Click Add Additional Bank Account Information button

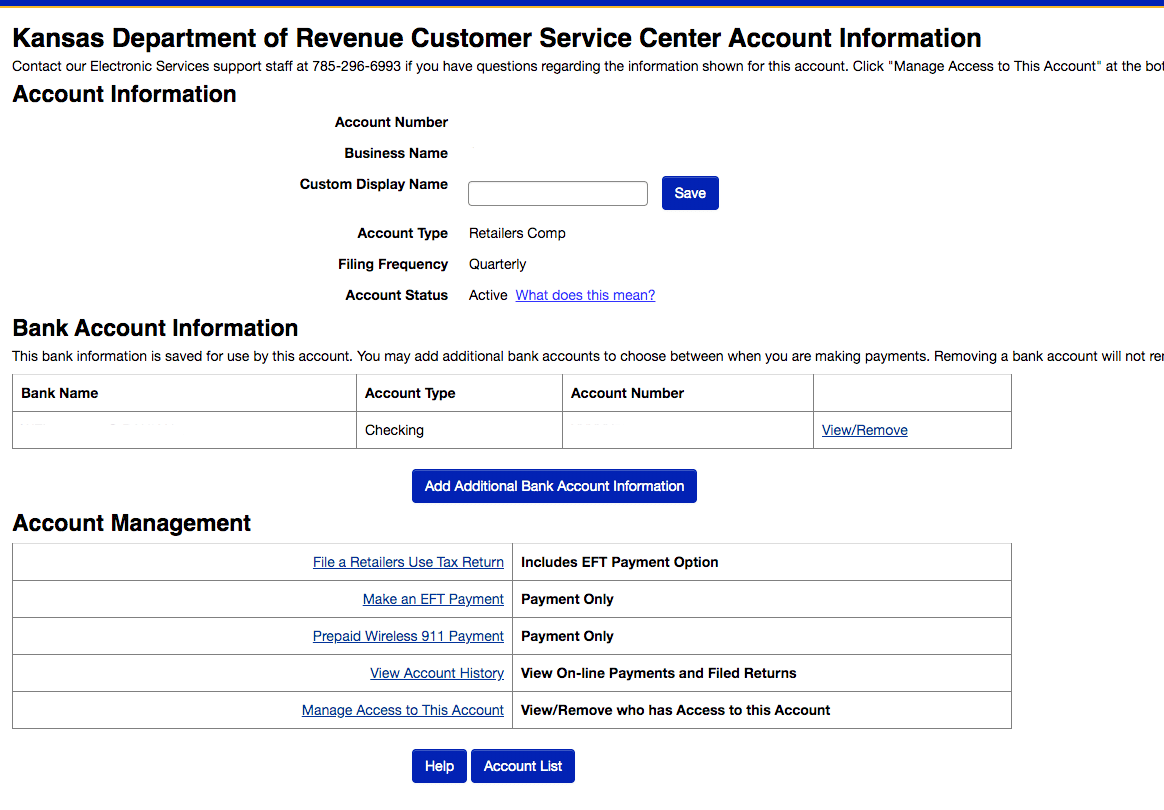554,486
